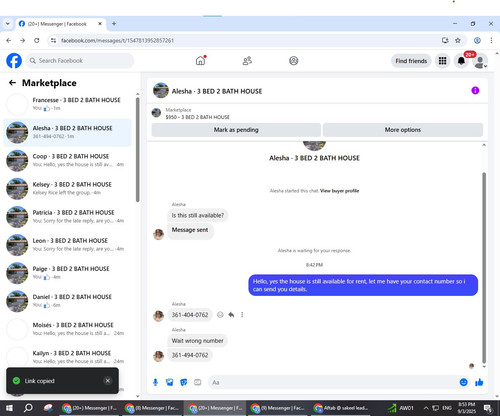Click the Wait wrong number message
This screenshot has height=416, width=500.
[x=197, y=341]
